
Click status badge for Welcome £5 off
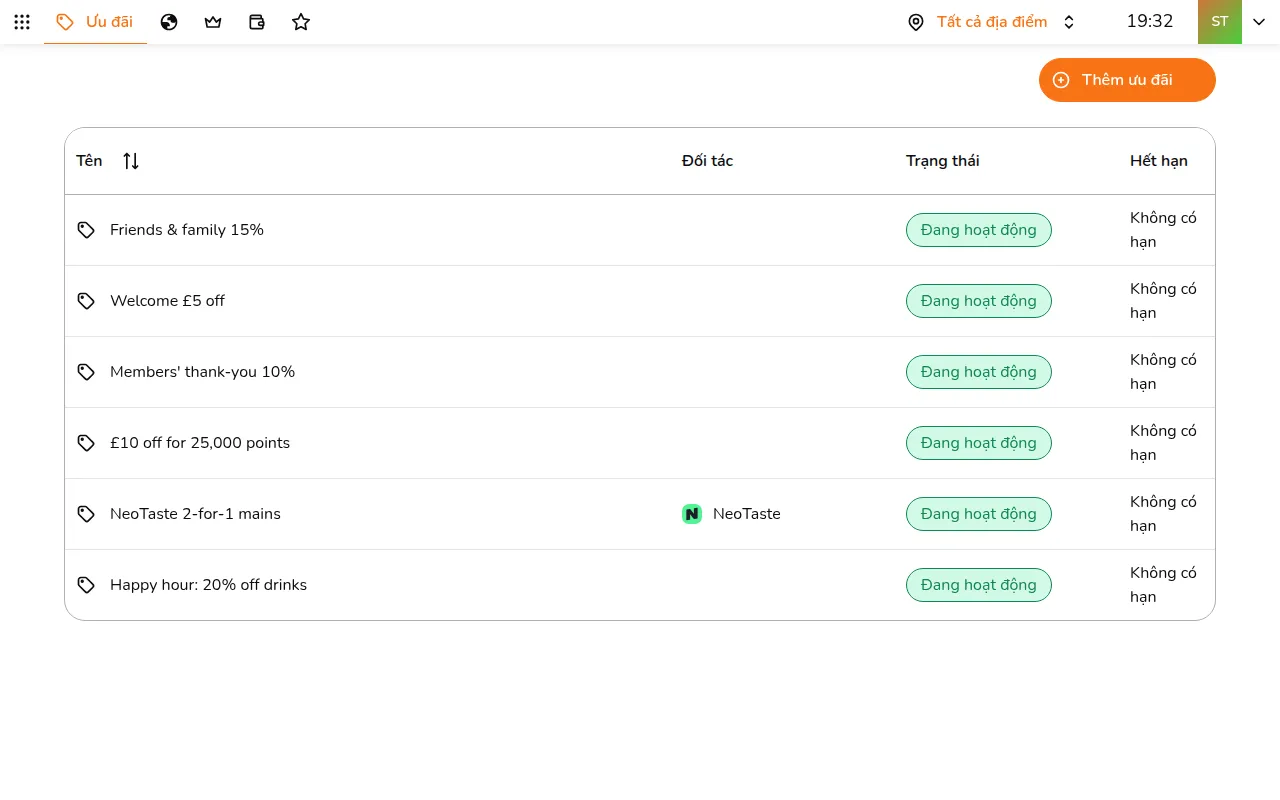click(x=978, y=301)
